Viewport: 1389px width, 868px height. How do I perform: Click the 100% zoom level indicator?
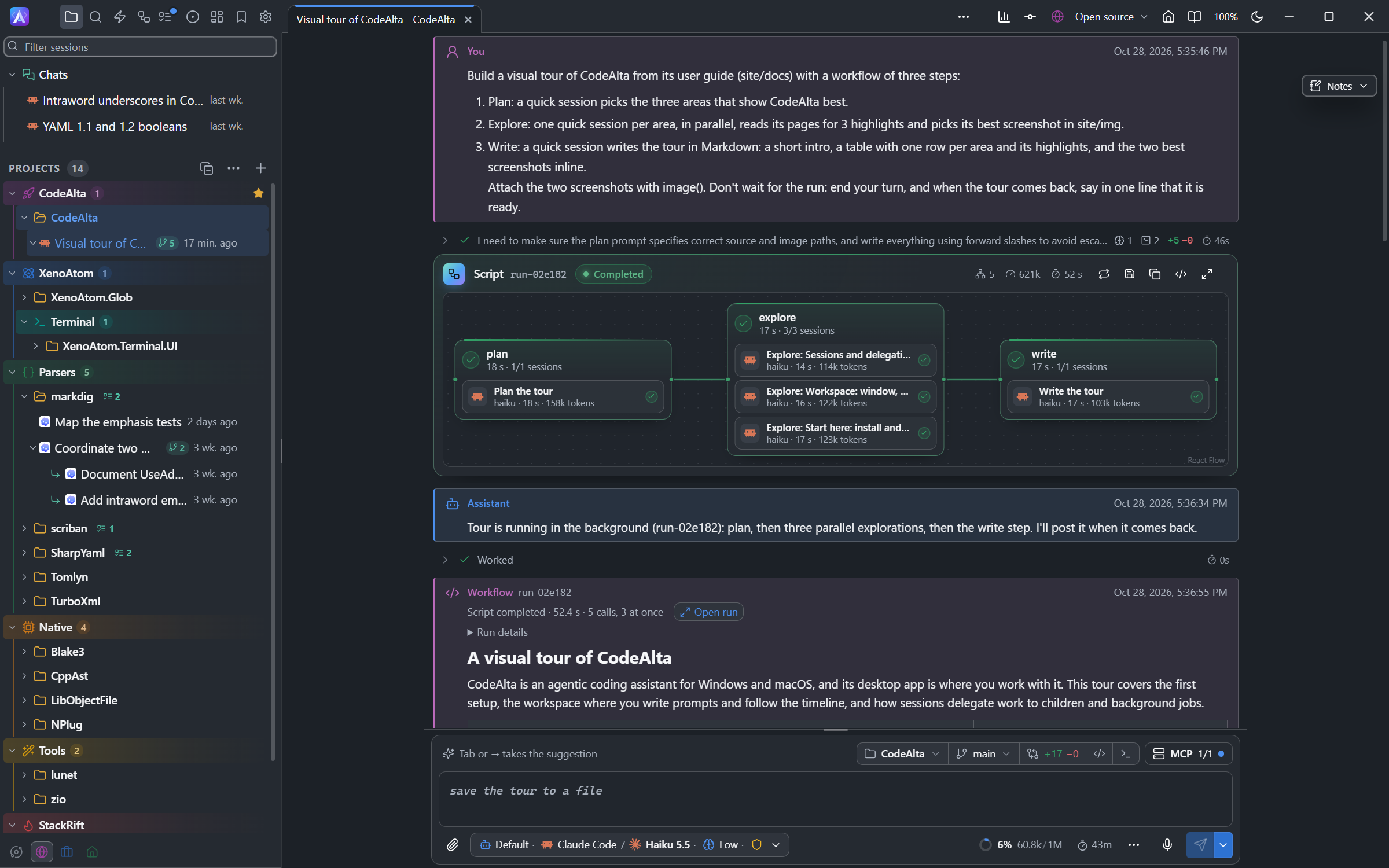click(x=1225, y=17)
